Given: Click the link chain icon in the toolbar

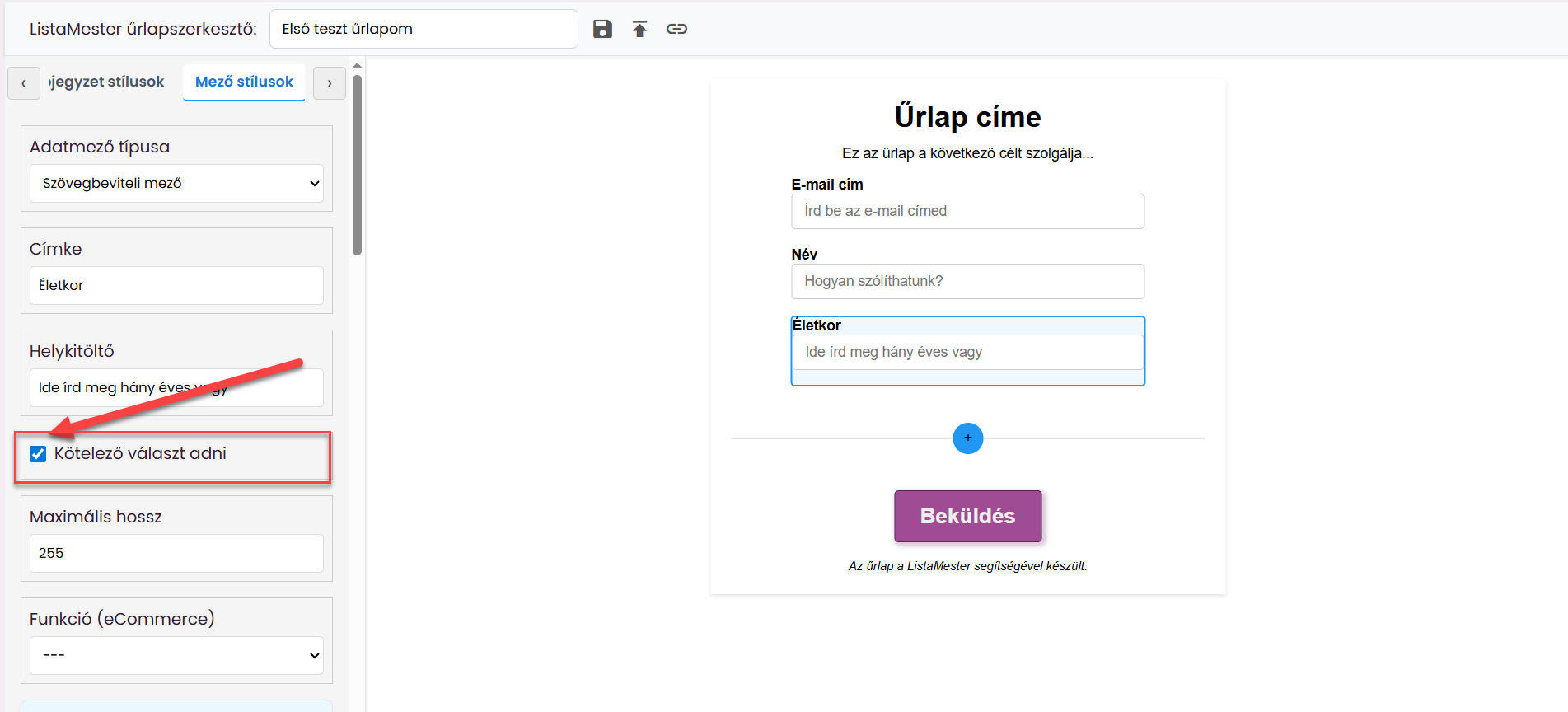Looking at the screenshot, I should (676, 29).
